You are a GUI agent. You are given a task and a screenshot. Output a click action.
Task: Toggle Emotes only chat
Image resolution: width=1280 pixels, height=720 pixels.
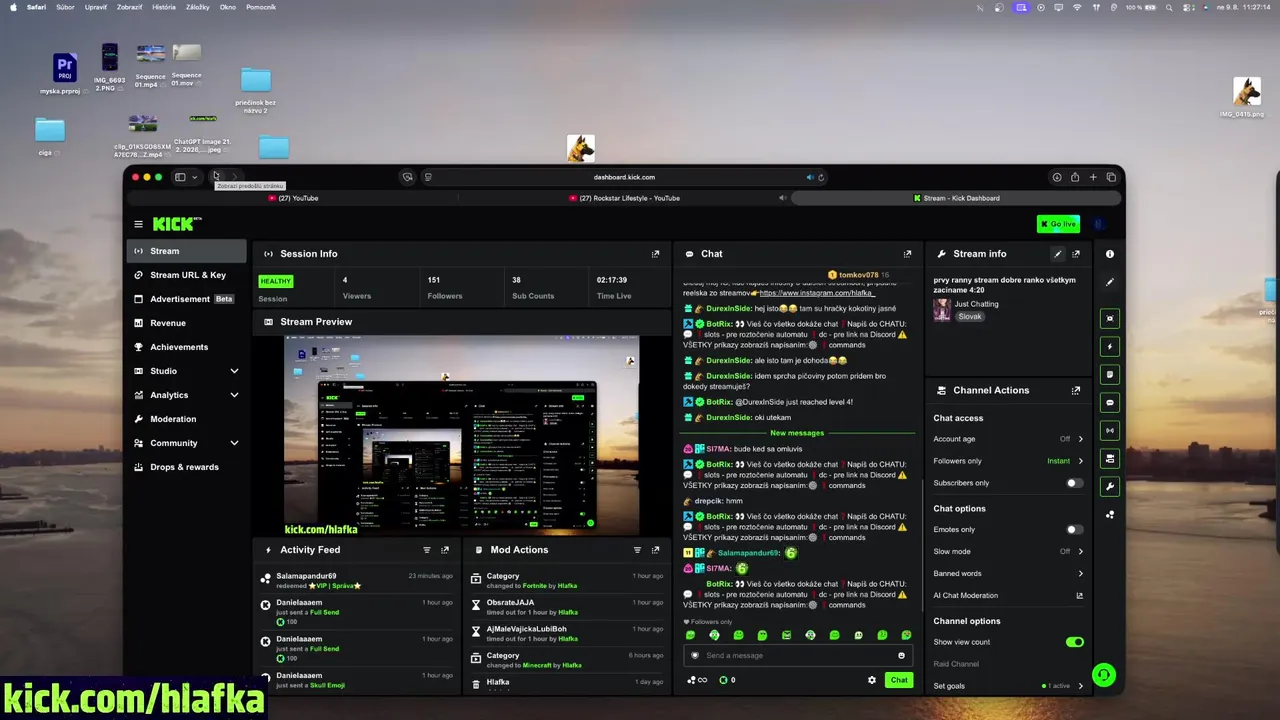[1074, 530]
